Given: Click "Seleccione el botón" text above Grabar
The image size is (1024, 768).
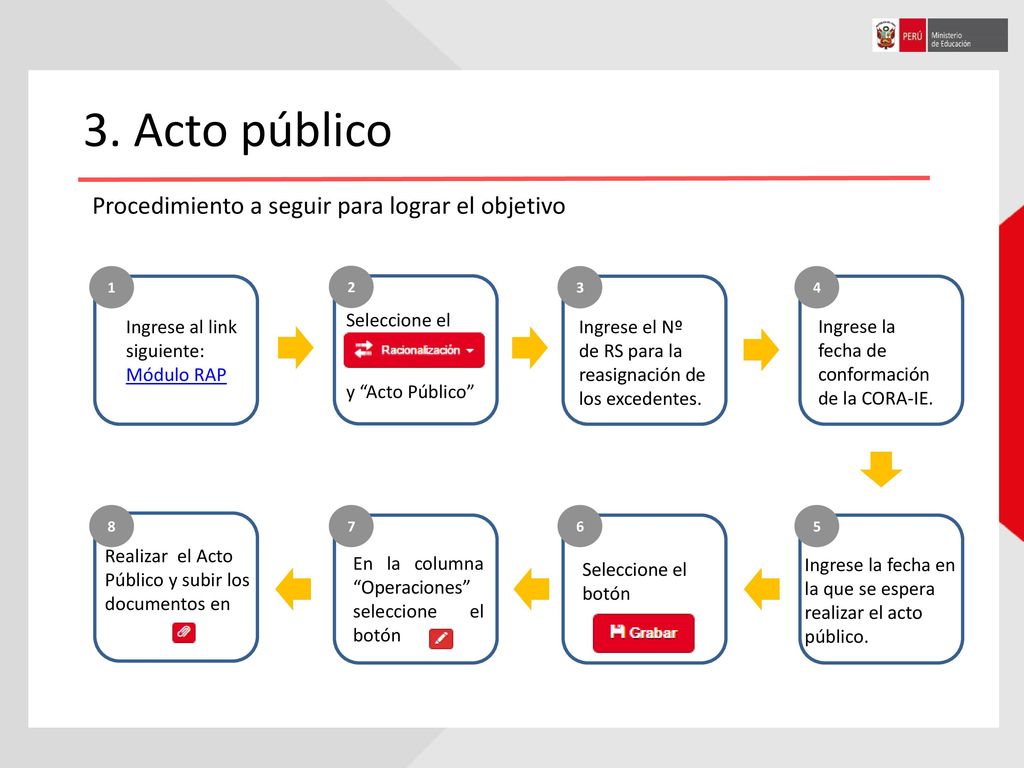Looking at the screenshot, I should pyautogui.click(x=634, y=581).
